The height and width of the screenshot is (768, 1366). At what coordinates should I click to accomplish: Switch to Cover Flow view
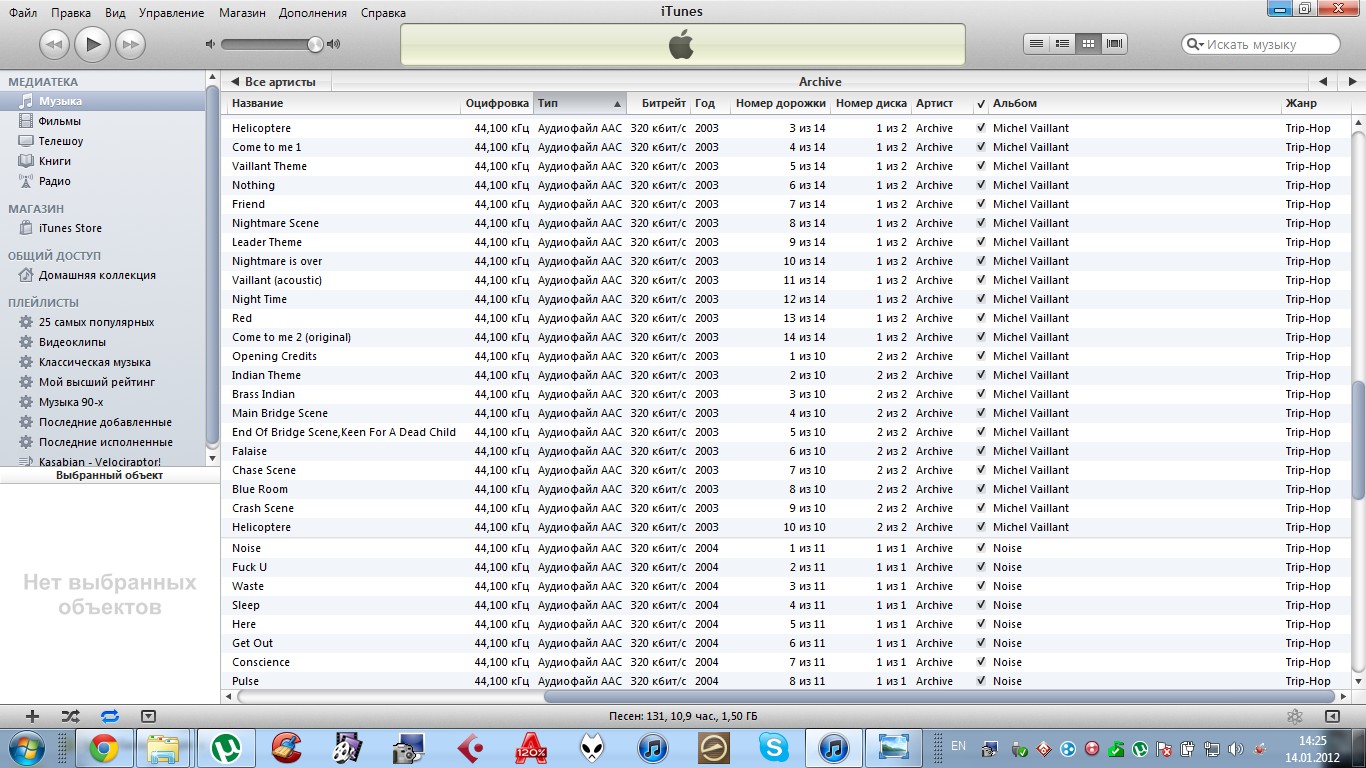click(x=1115, y=44)
